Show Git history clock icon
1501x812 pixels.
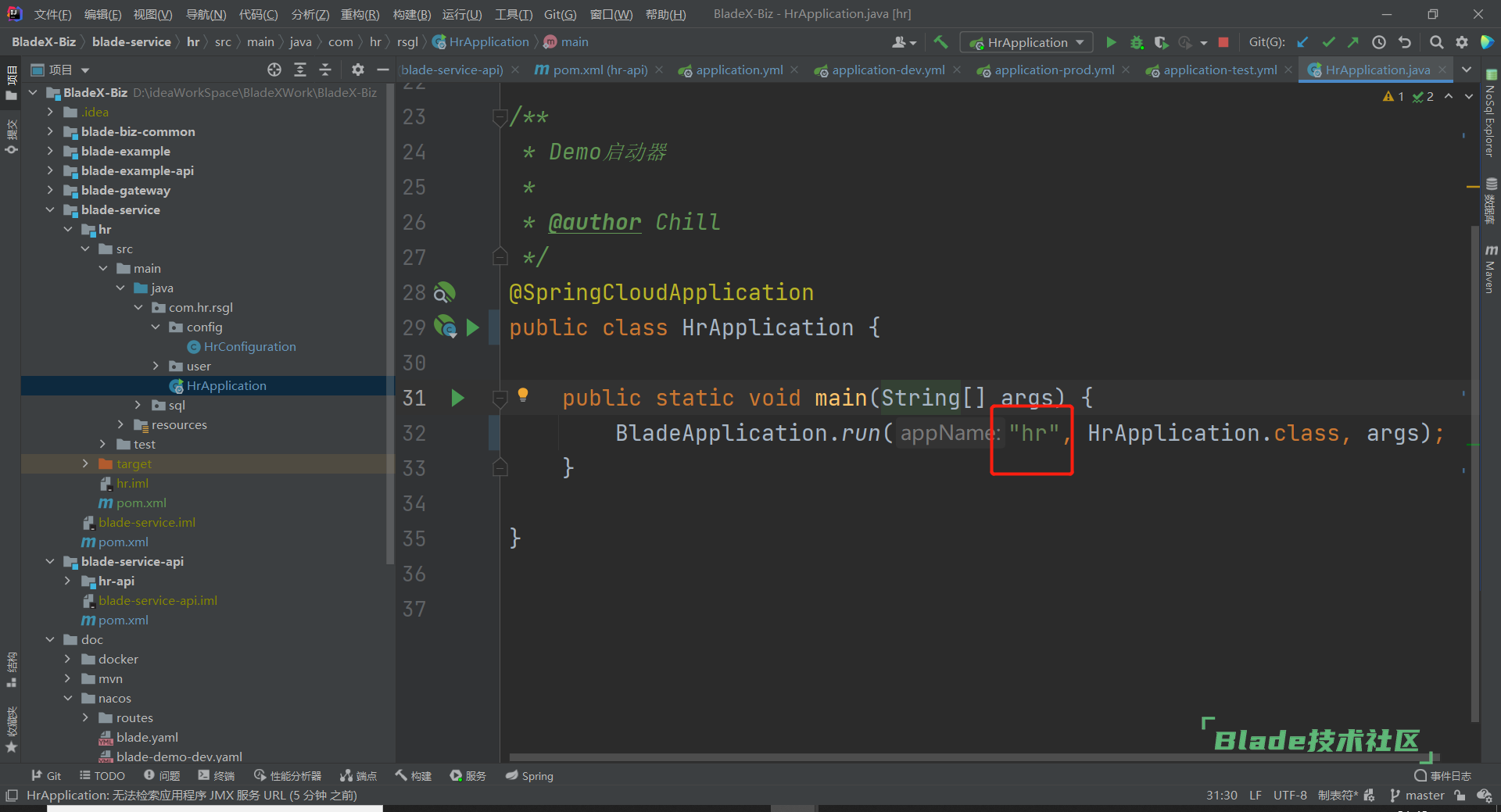click(1379, 42)
